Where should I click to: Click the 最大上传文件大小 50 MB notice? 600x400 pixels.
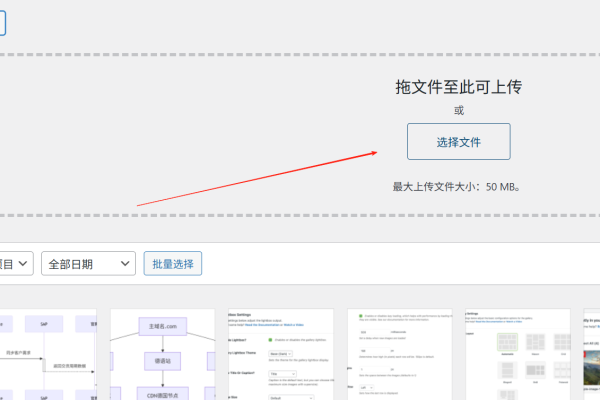(458, 187)
